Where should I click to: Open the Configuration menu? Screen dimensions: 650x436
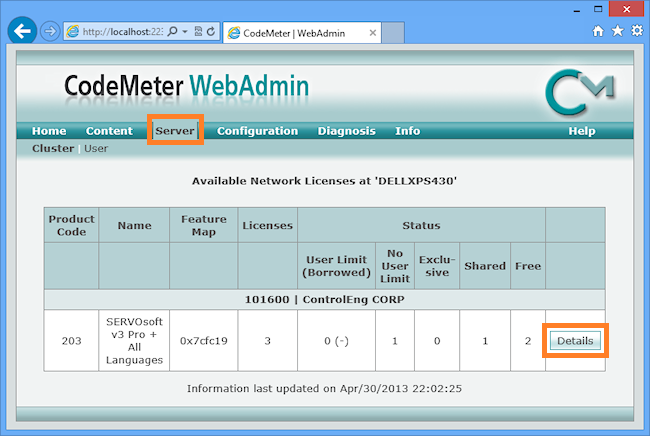[257, 131]
